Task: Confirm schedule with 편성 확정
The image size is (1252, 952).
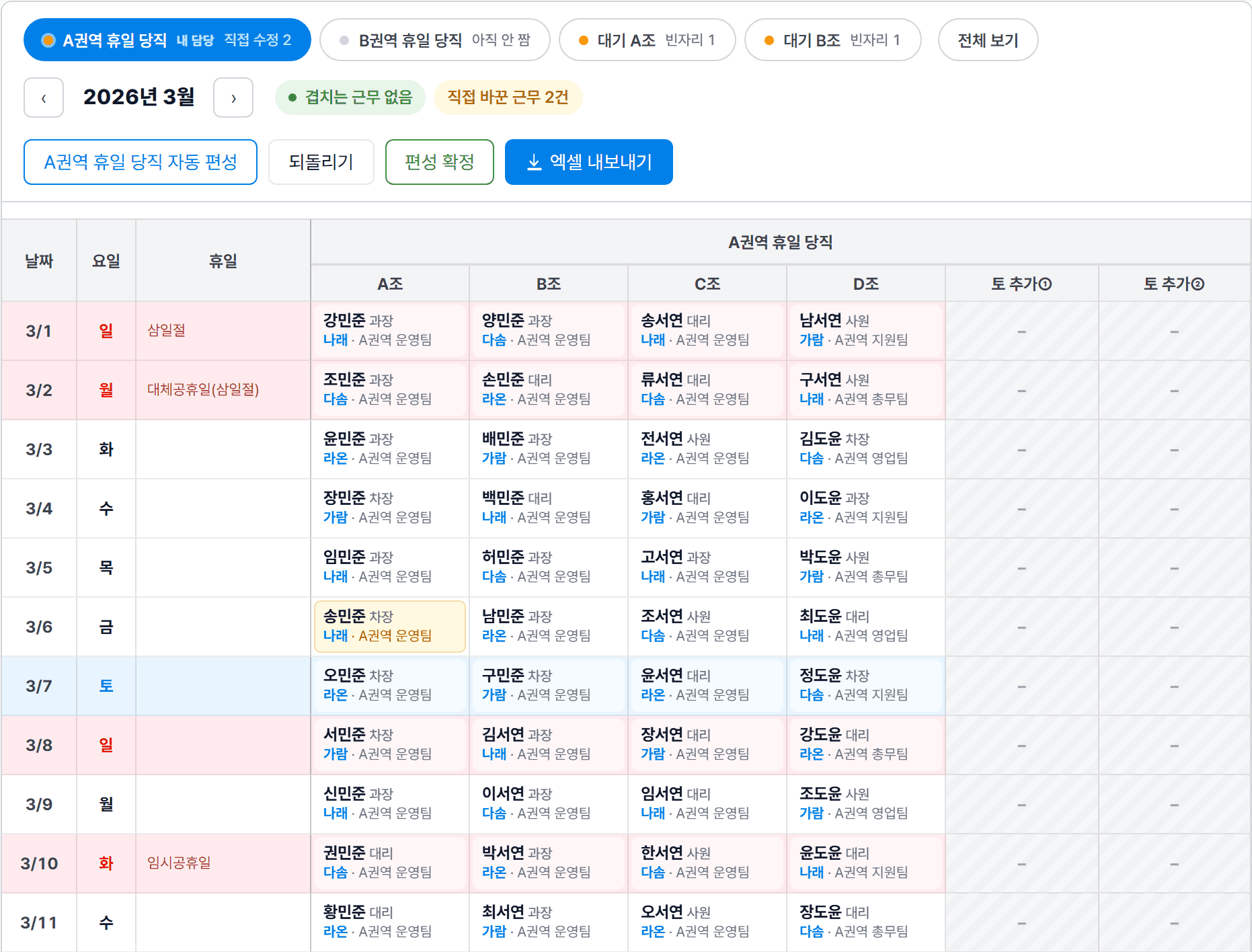Action: [x=440, y=162]
